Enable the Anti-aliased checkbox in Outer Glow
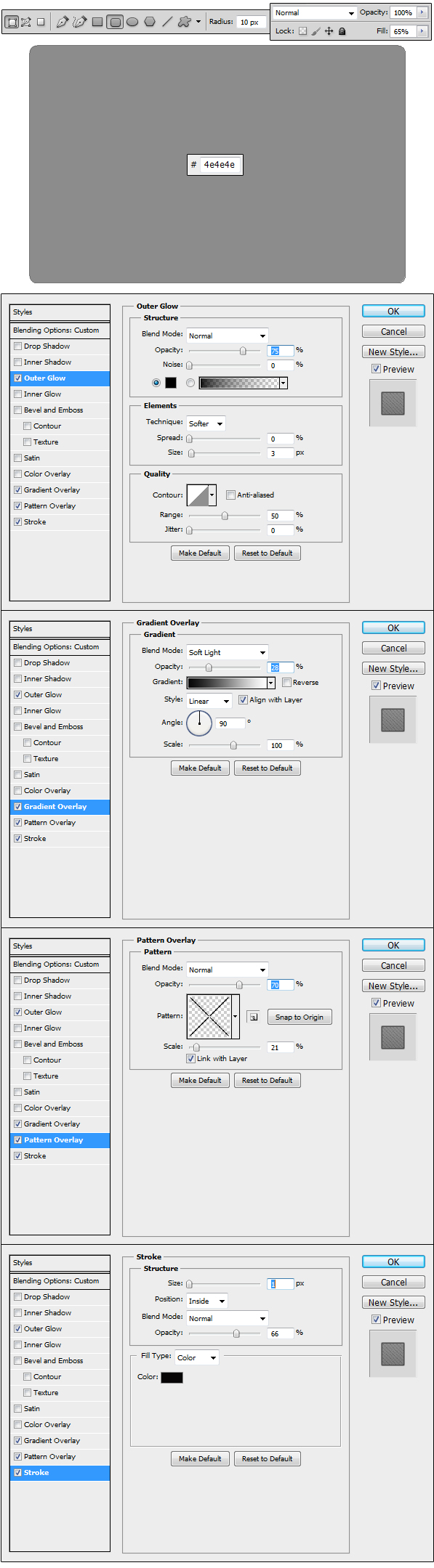The width and height of the screenshot is (434, 1568). (230, 495)
